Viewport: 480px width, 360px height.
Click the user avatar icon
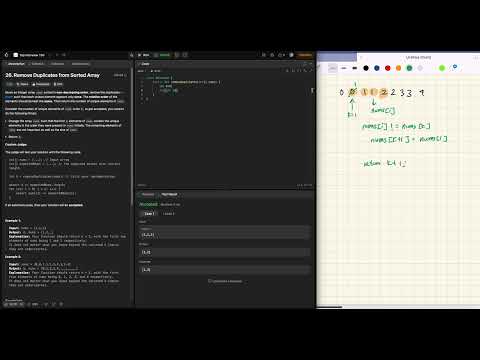point(291,55)
